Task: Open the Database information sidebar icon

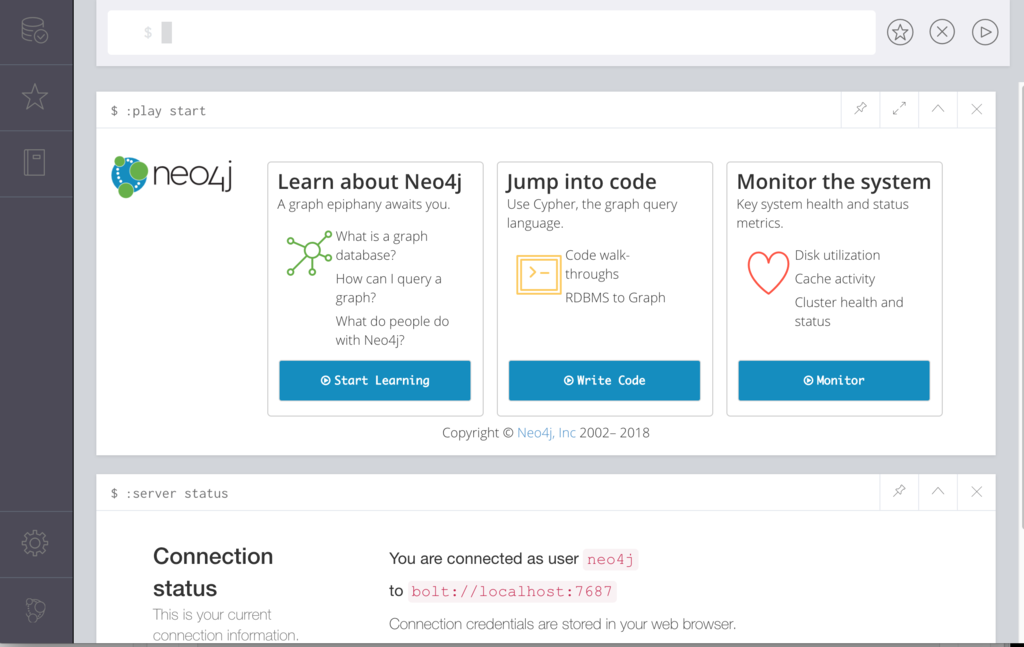Action: (x=35, y=30)
